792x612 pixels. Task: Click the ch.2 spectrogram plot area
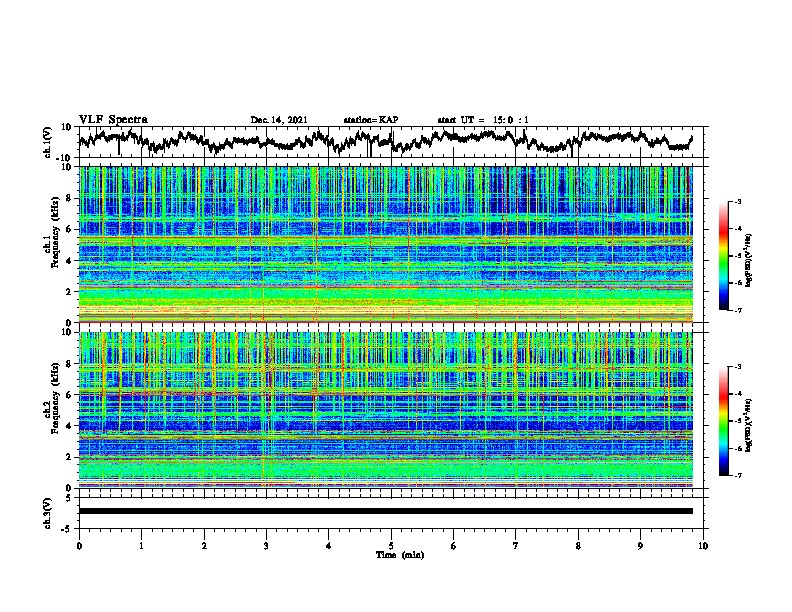click(x=385, y=410)
